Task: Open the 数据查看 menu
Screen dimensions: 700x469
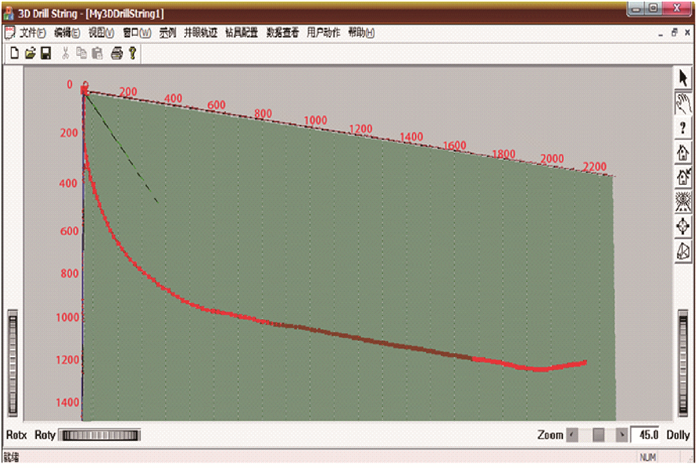Action: tap(282, 33)
